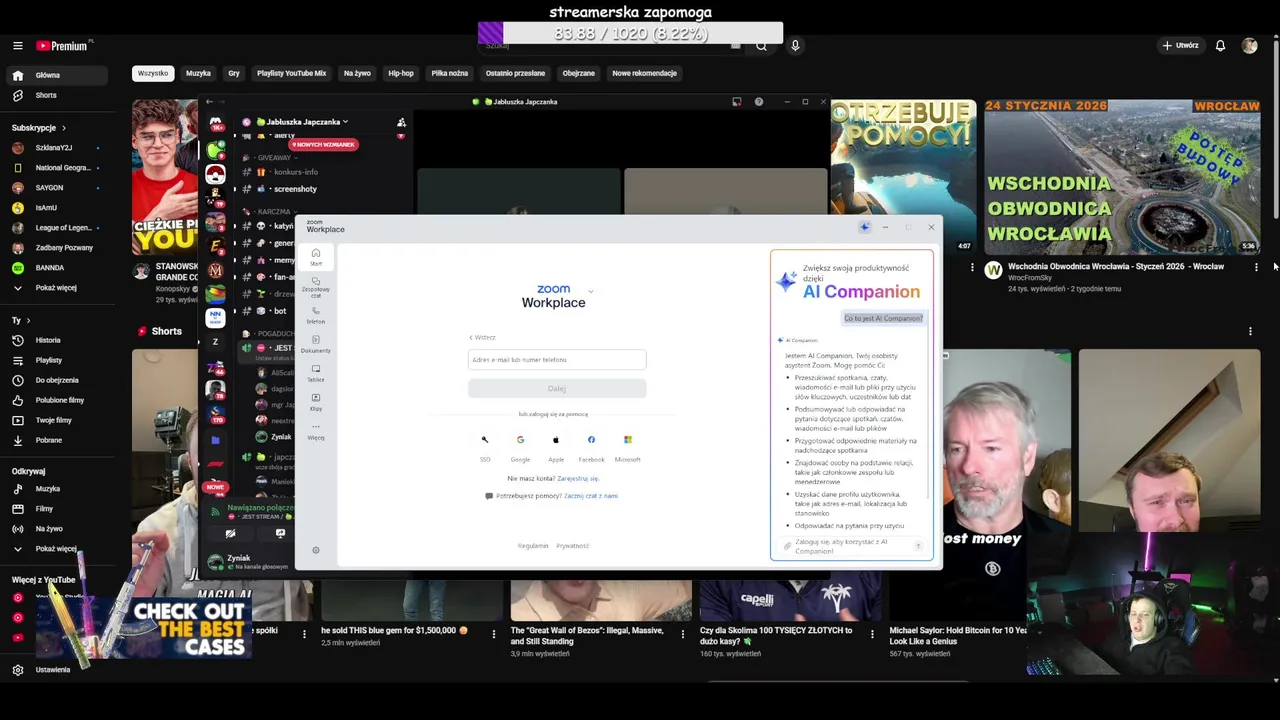Open Prywatność link in Zoom
1280x720 pixels.
(x=573, y=546)
